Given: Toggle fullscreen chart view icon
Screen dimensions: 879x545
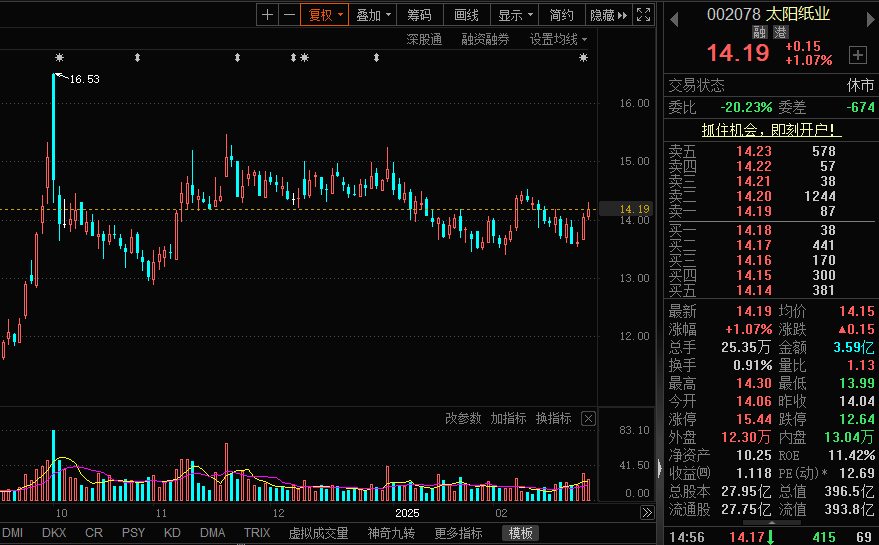Looking at the screenshot, I should [x=645, y=15].
